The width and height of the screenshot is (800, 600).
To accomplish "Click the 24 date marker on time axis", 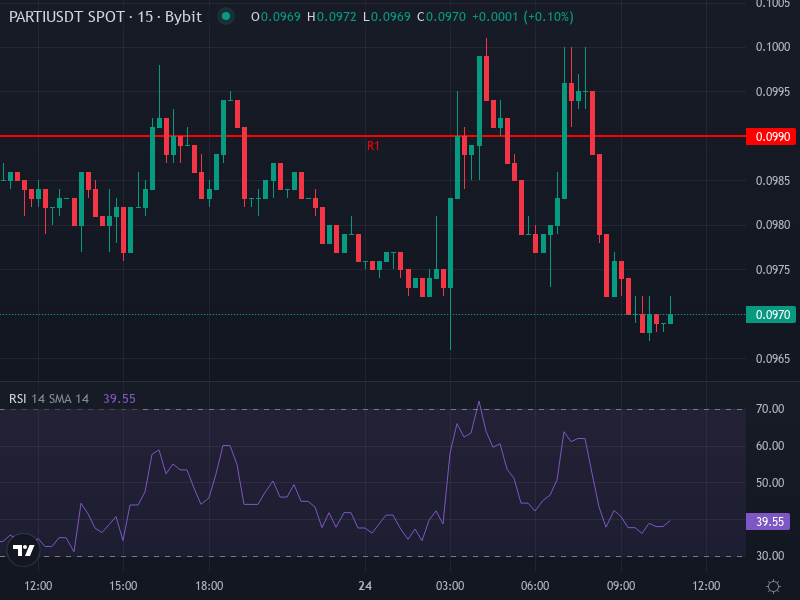I will [365, 585].
